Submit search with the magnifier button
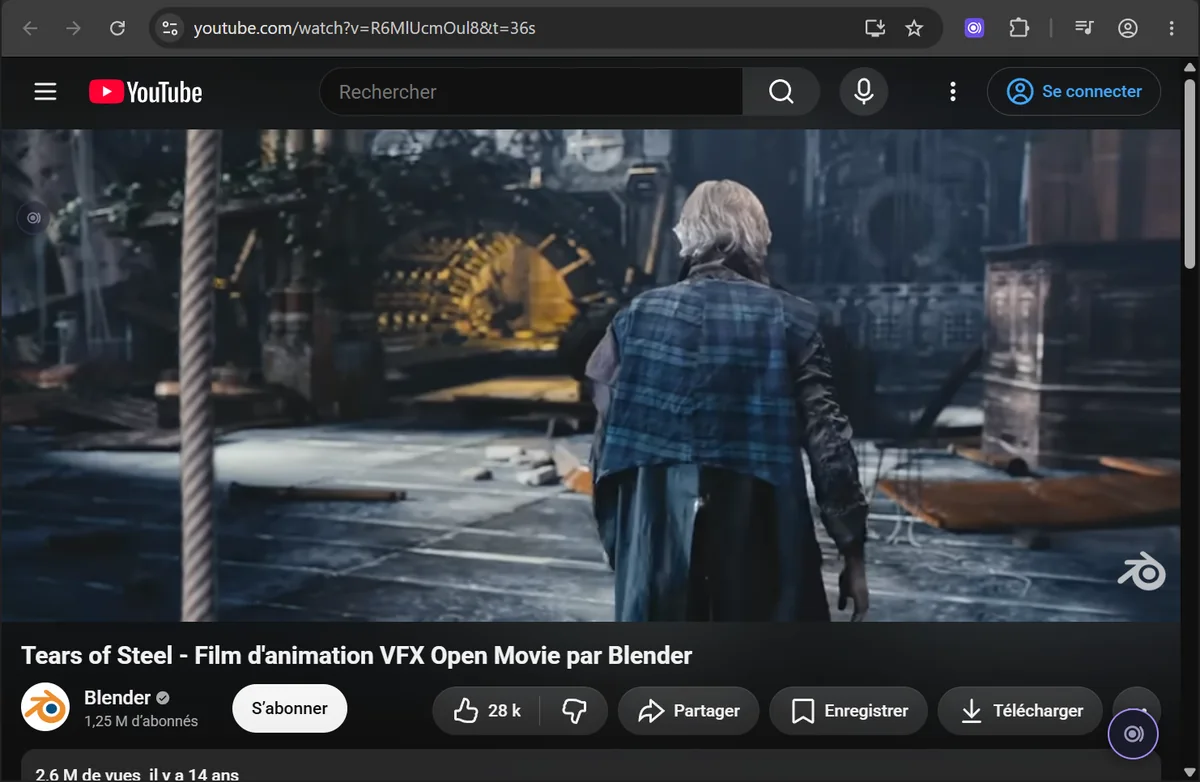 coord(781,92)
